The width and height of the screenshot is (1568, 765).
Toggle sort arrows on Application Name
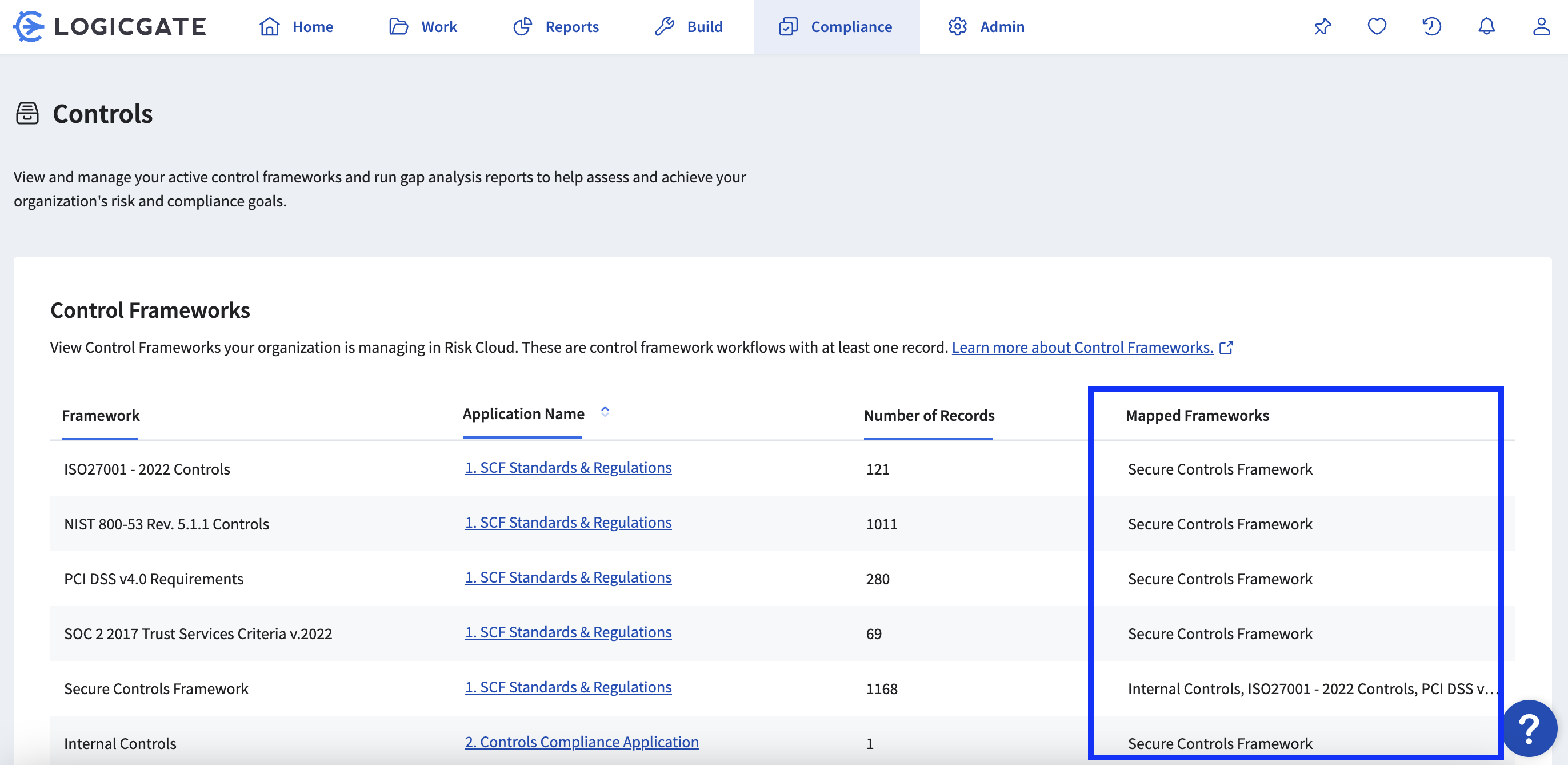605,412
